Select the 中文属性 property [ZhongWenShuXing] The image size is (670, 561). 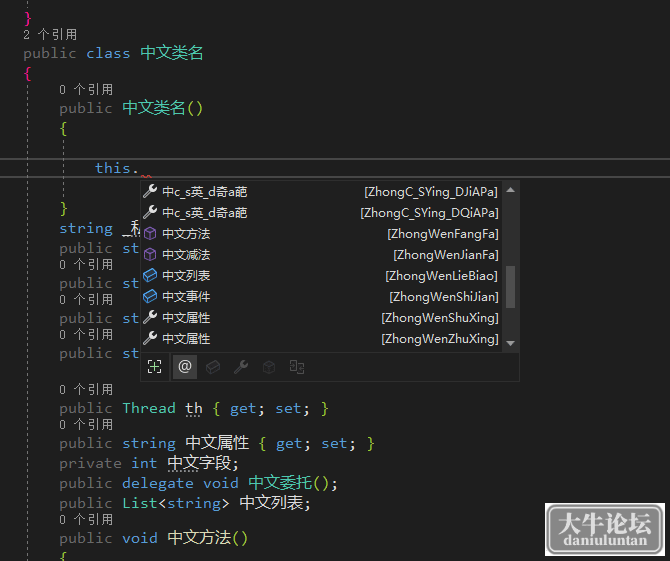coord(321,317)
